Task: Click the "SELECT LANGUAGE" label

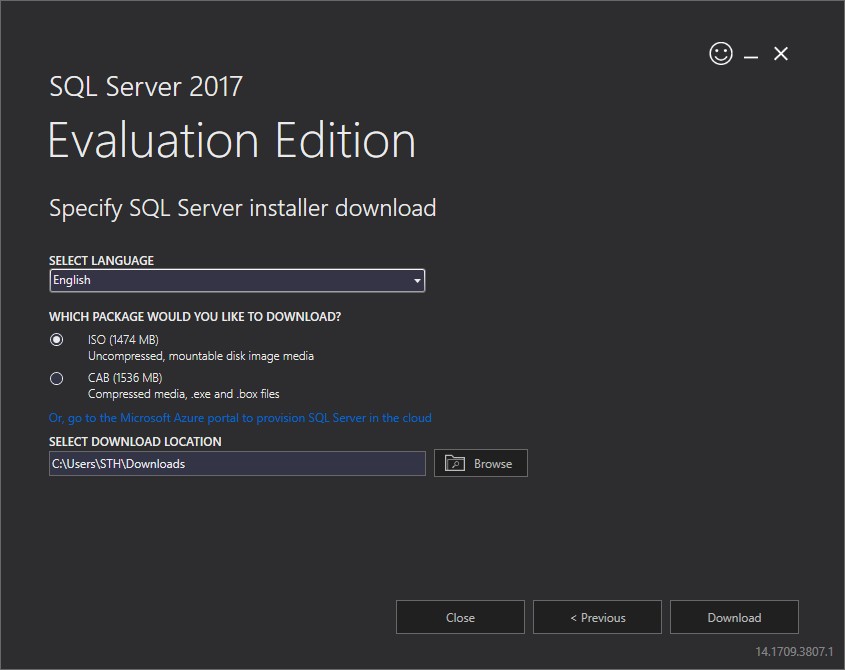Action: coord(101,260)
